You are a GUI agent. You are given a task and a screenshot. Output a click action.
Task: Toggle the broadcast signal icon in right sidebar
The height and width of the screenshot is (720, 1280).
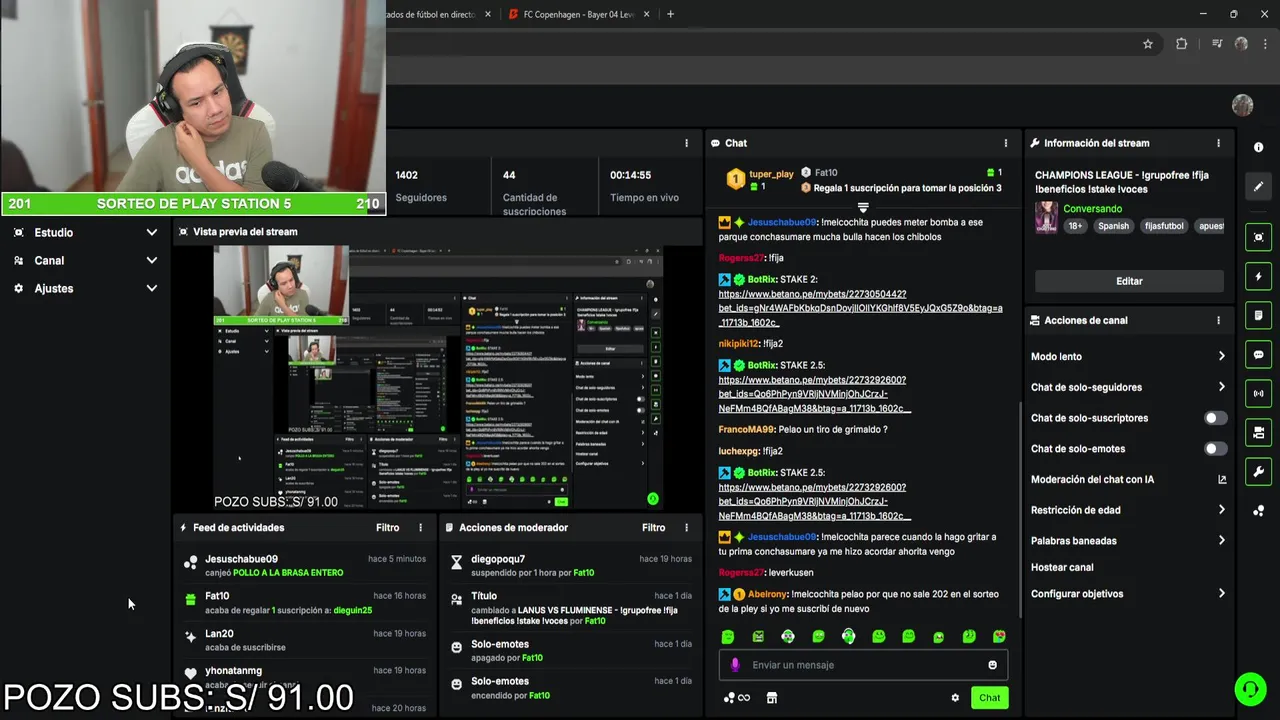coord(1258,393)
